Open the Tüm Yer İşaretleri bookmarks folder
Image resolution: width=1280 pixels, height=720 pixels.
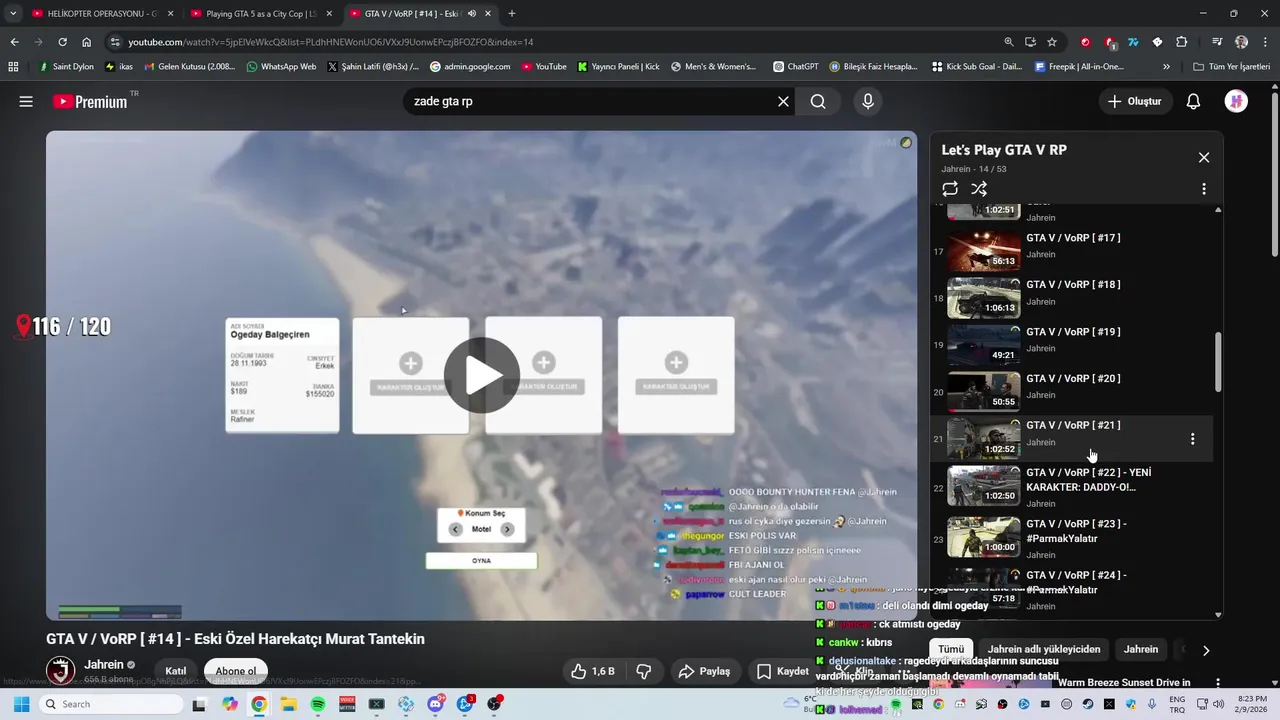pyautogui.click(x=1232, y=67)
